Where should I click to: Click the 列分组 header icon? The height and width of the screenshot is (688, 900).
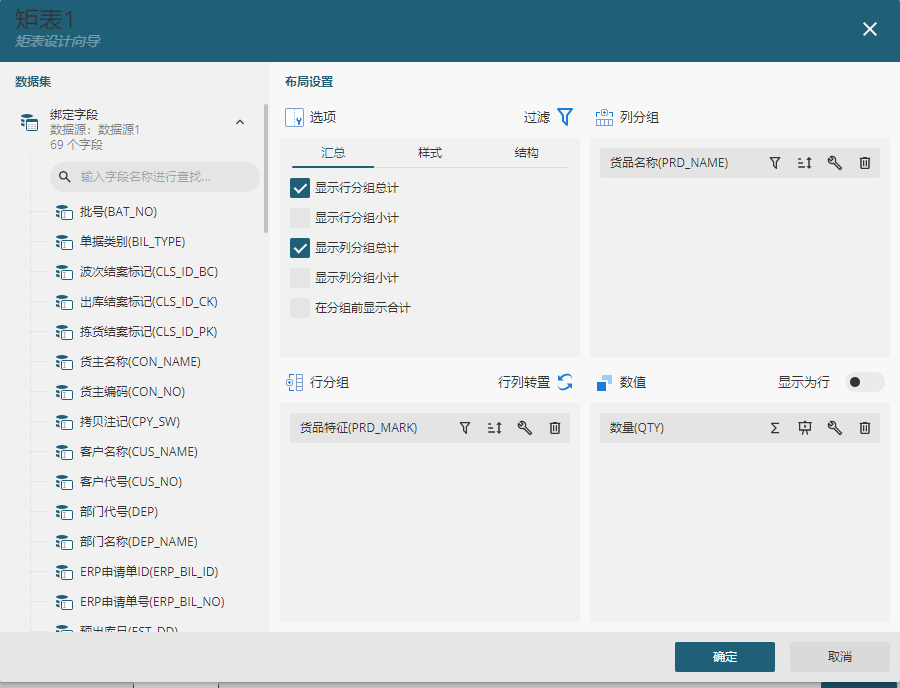coord(604,117)
